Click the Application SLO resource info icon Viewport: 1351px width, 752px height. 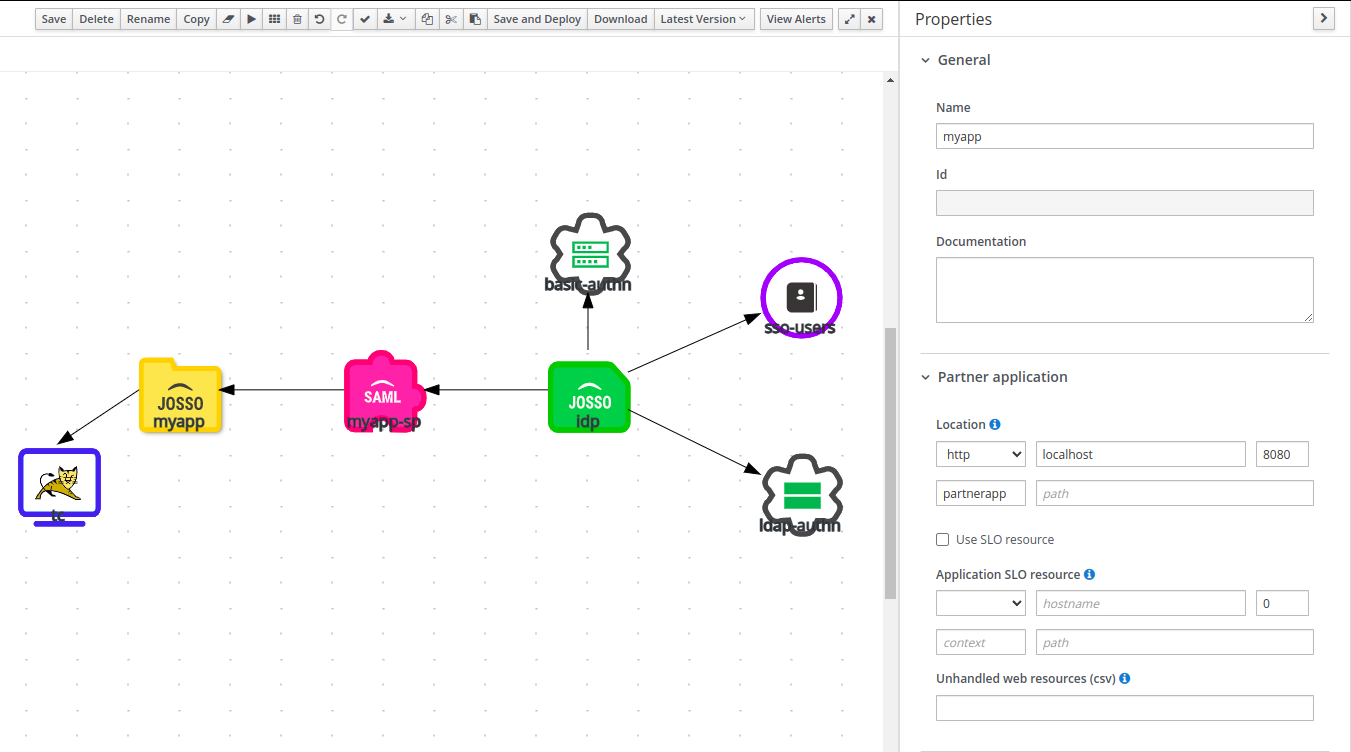(1089, 575)
